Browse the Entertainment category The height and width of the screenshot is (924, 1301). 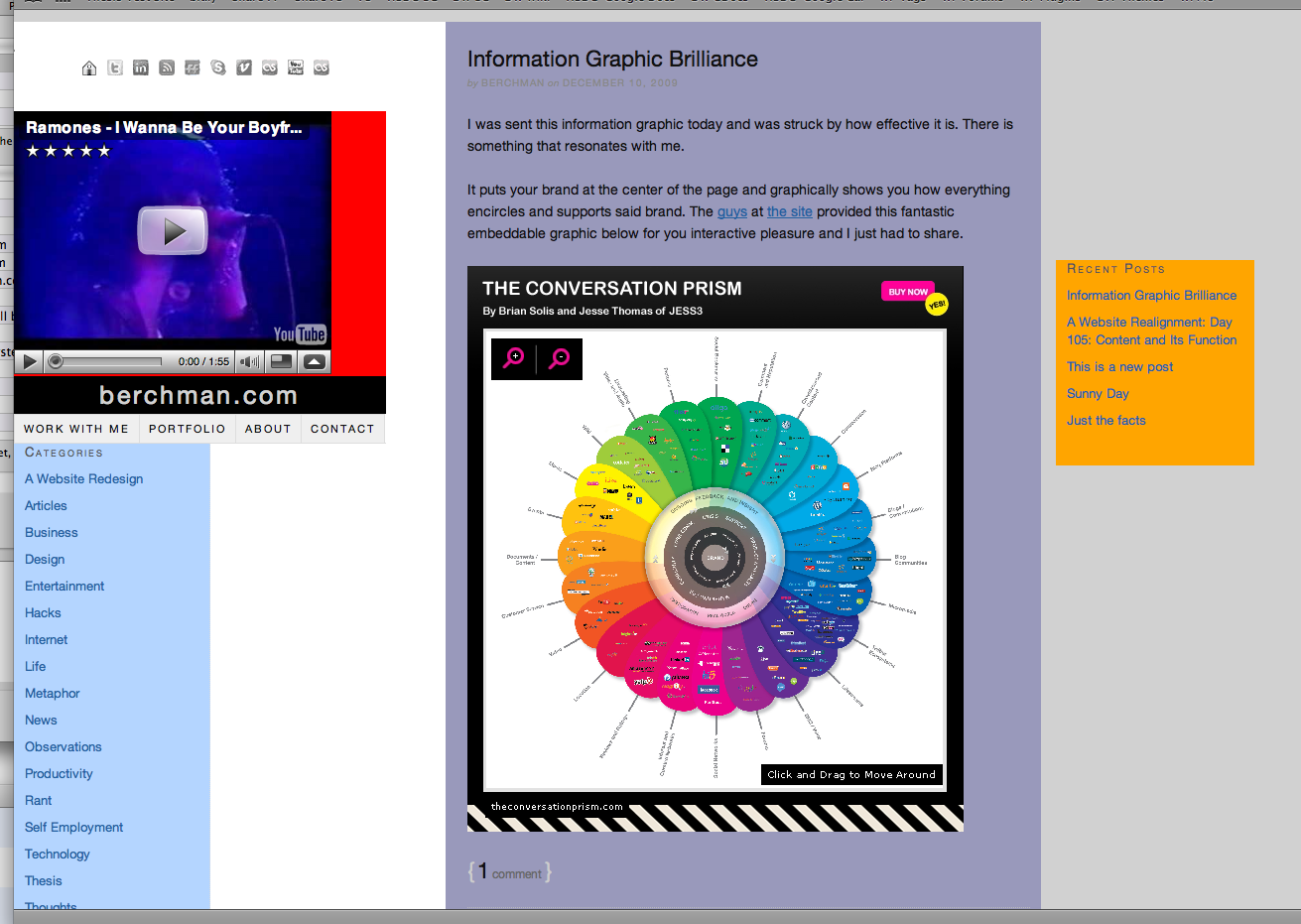tap(65, 586)
